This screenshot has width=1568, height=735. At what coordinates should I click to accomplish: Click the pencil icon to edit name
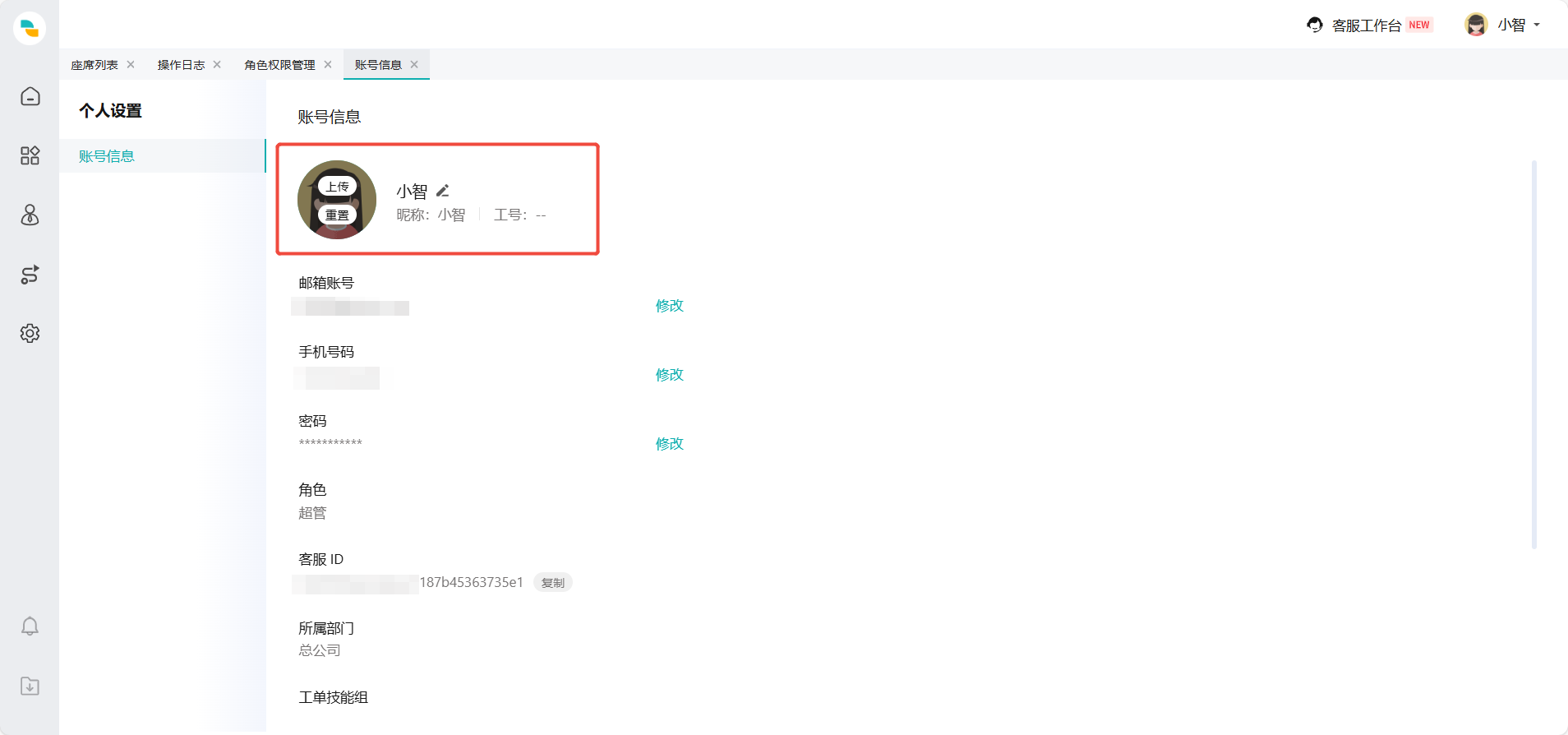(x=442, y=191)
